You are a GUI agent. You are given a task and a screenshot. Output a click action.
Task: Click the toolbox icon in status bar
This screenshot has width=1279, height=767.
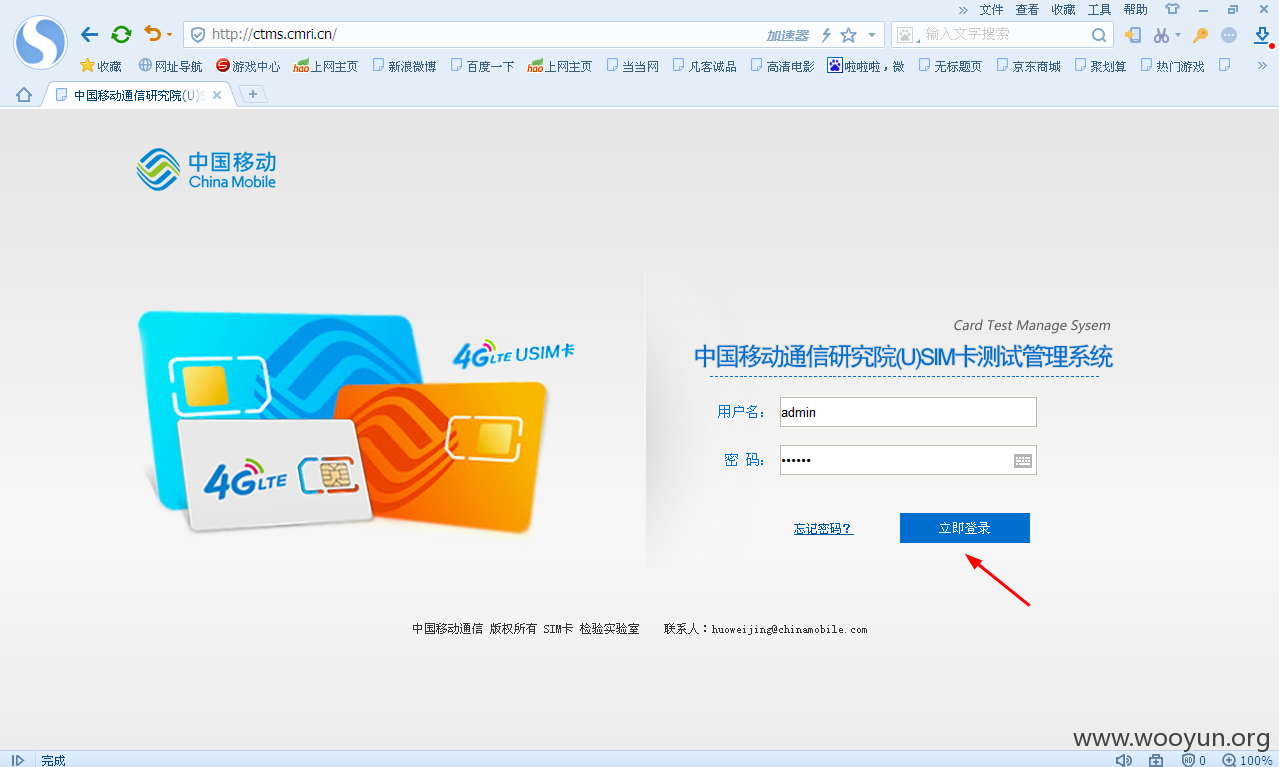point(1156,760)
